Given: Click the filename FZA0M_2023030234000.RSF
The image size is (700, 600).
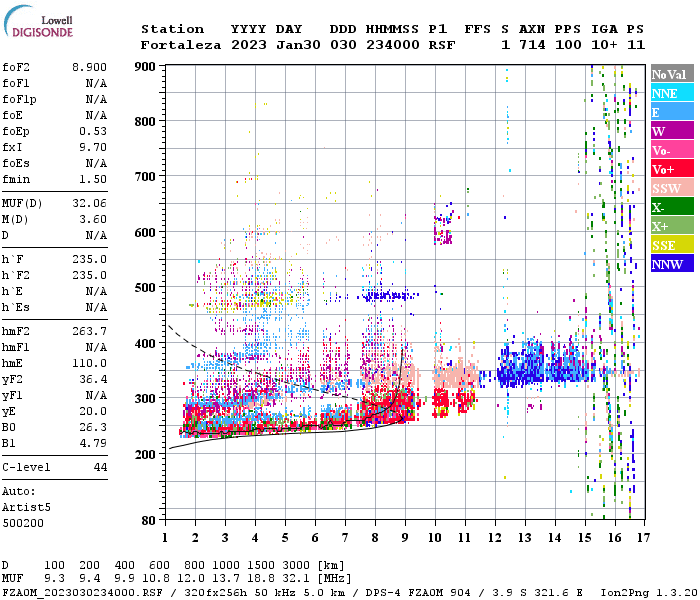Looking at the screenshot, I should (83, 592).
